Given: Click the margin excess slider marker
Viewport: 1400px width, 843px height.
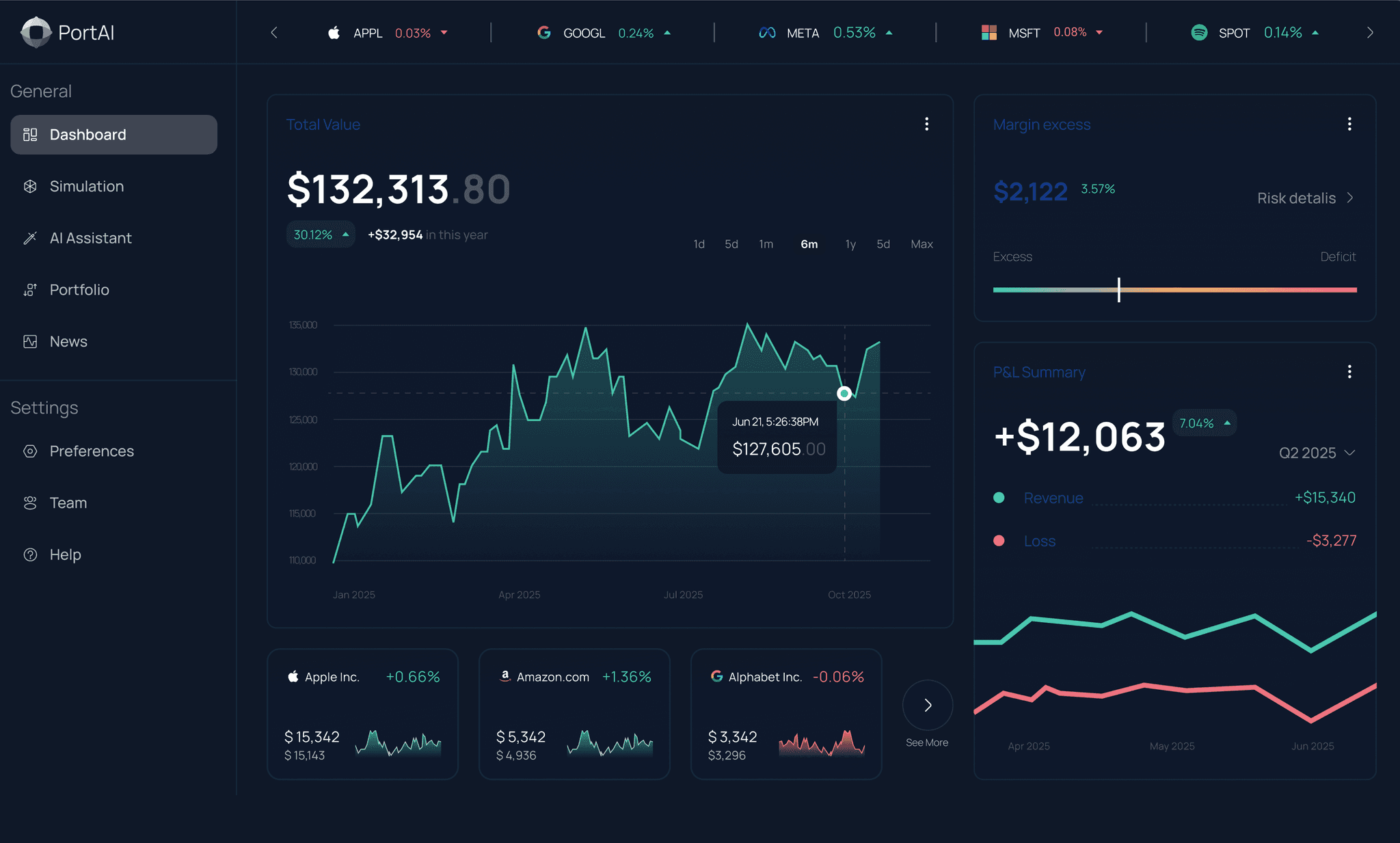Looking at the screenshot, I should (1118, 290).
